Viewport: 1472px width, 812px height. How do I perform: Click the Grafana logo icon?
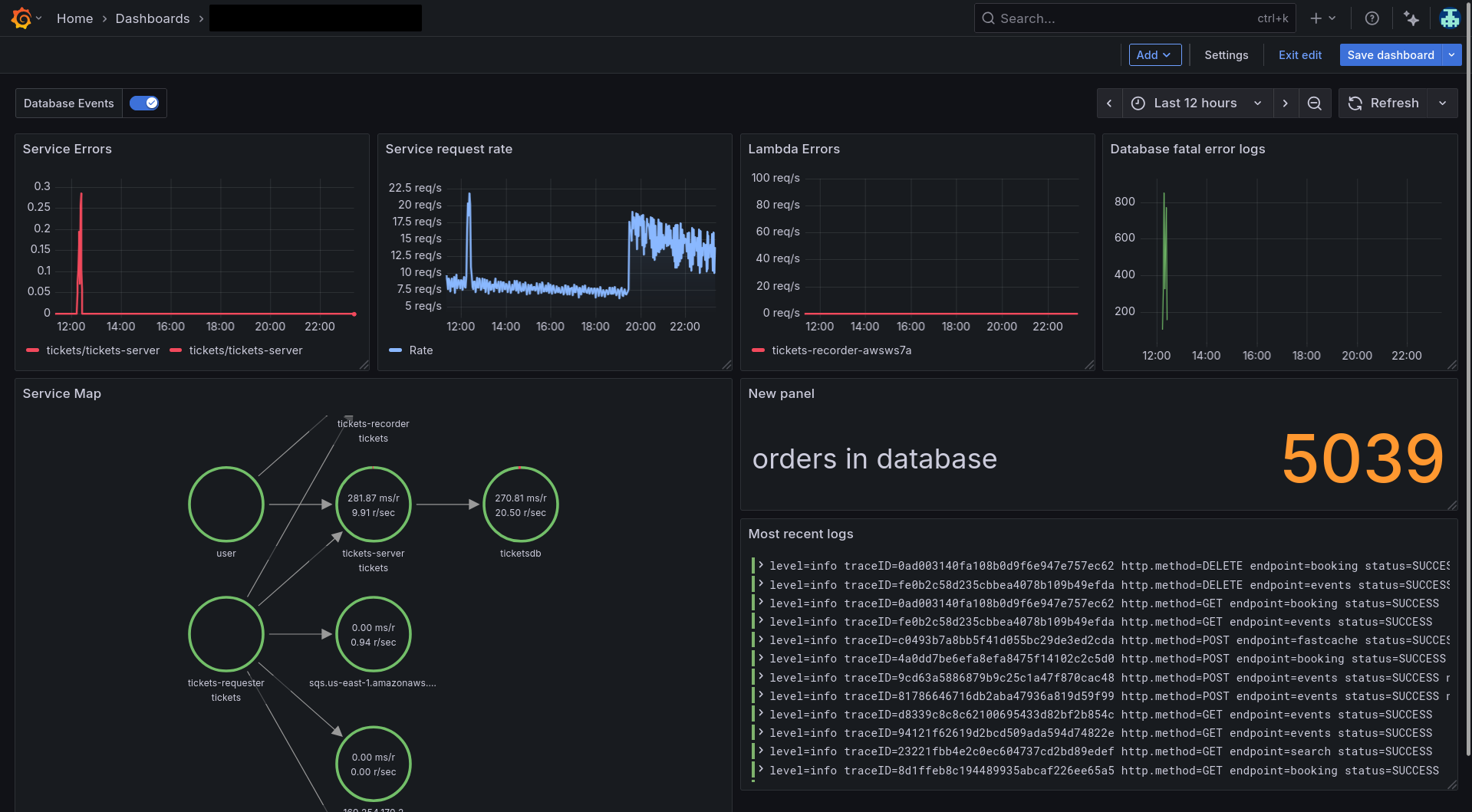[x=21, y=18]
